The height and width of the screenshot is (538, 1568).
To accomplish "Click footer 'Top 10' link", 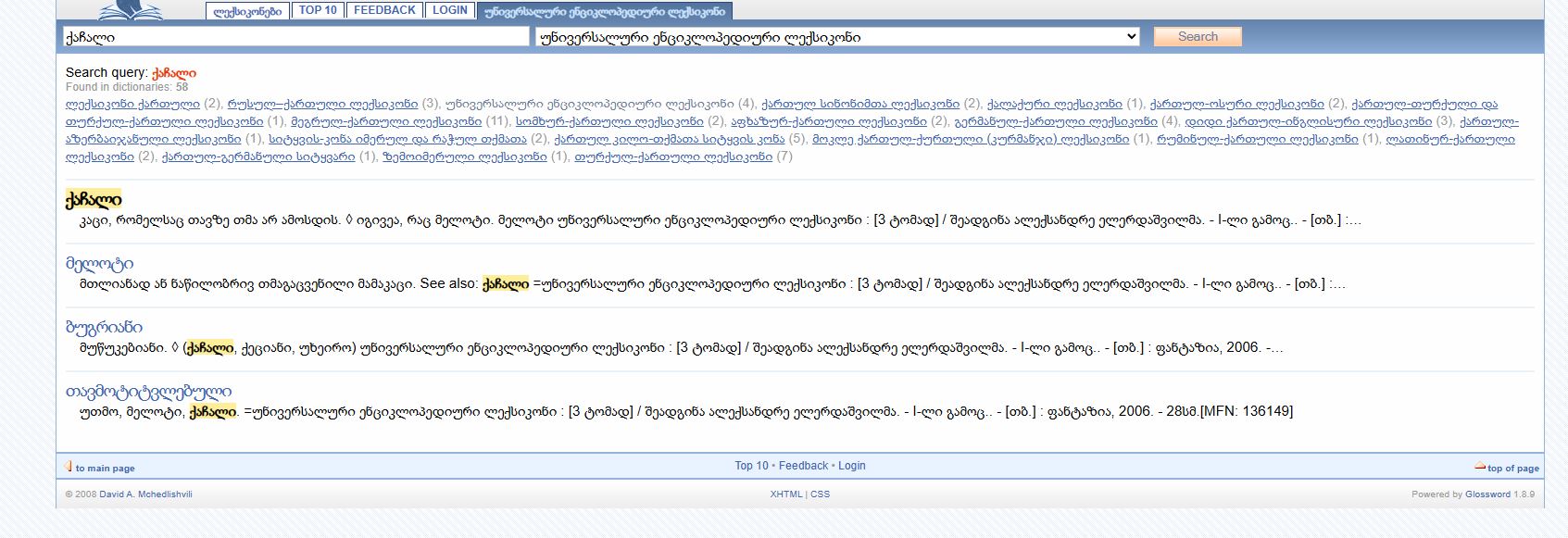I will click(752, 466).
